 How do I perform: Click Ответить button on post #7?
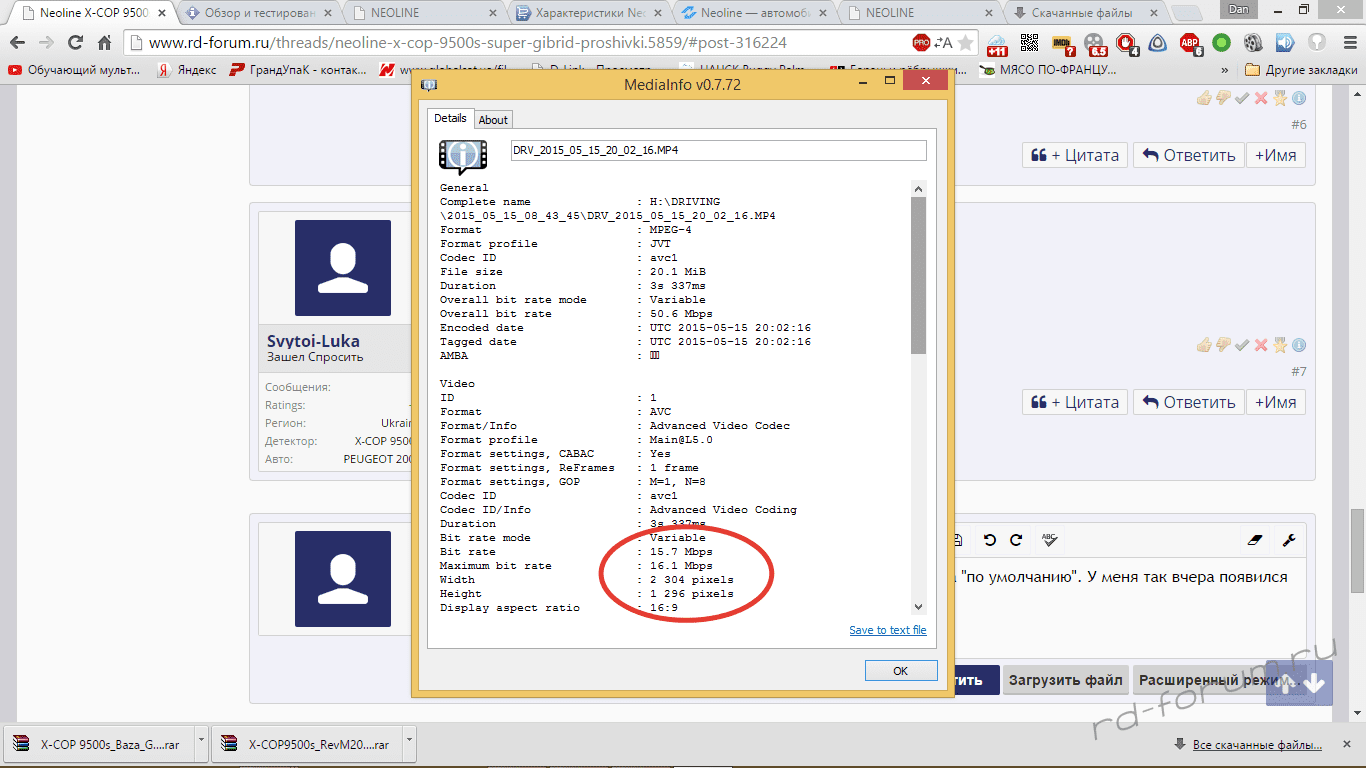(1189, 402)
